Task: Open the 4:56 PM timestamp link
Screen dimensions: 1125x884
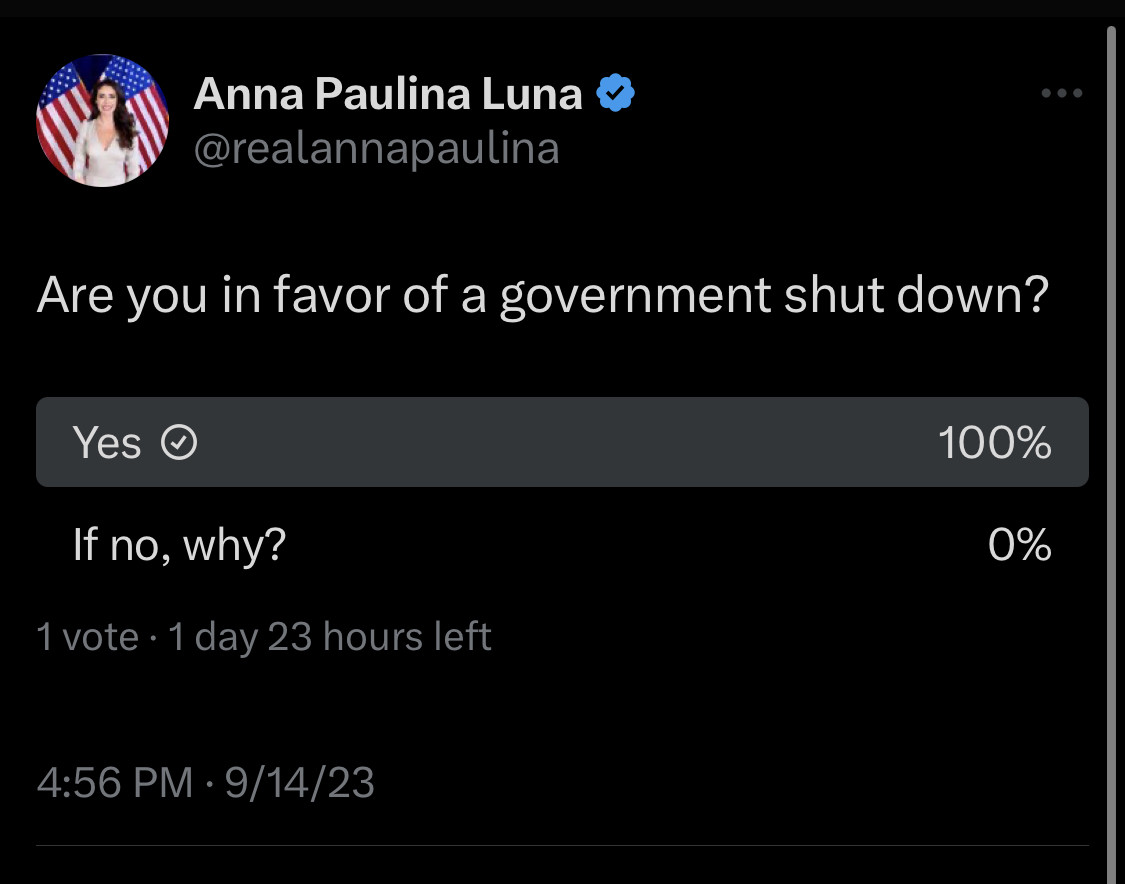Action: 114,782
